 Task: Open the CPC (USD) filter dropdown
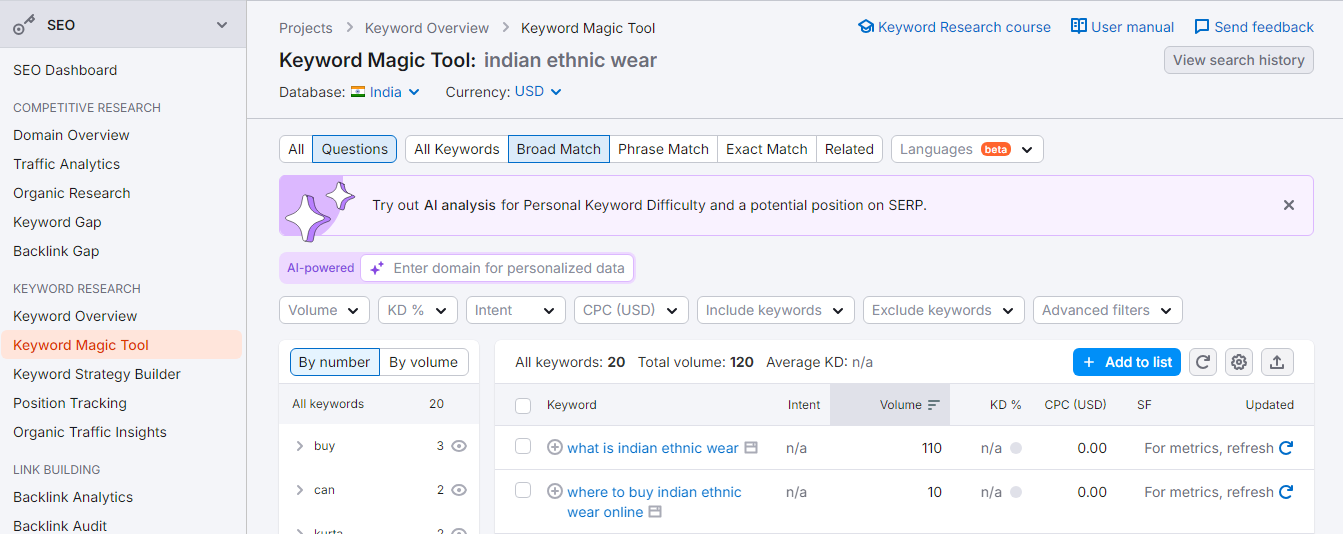pyautogui.click(x=631, y=310)
